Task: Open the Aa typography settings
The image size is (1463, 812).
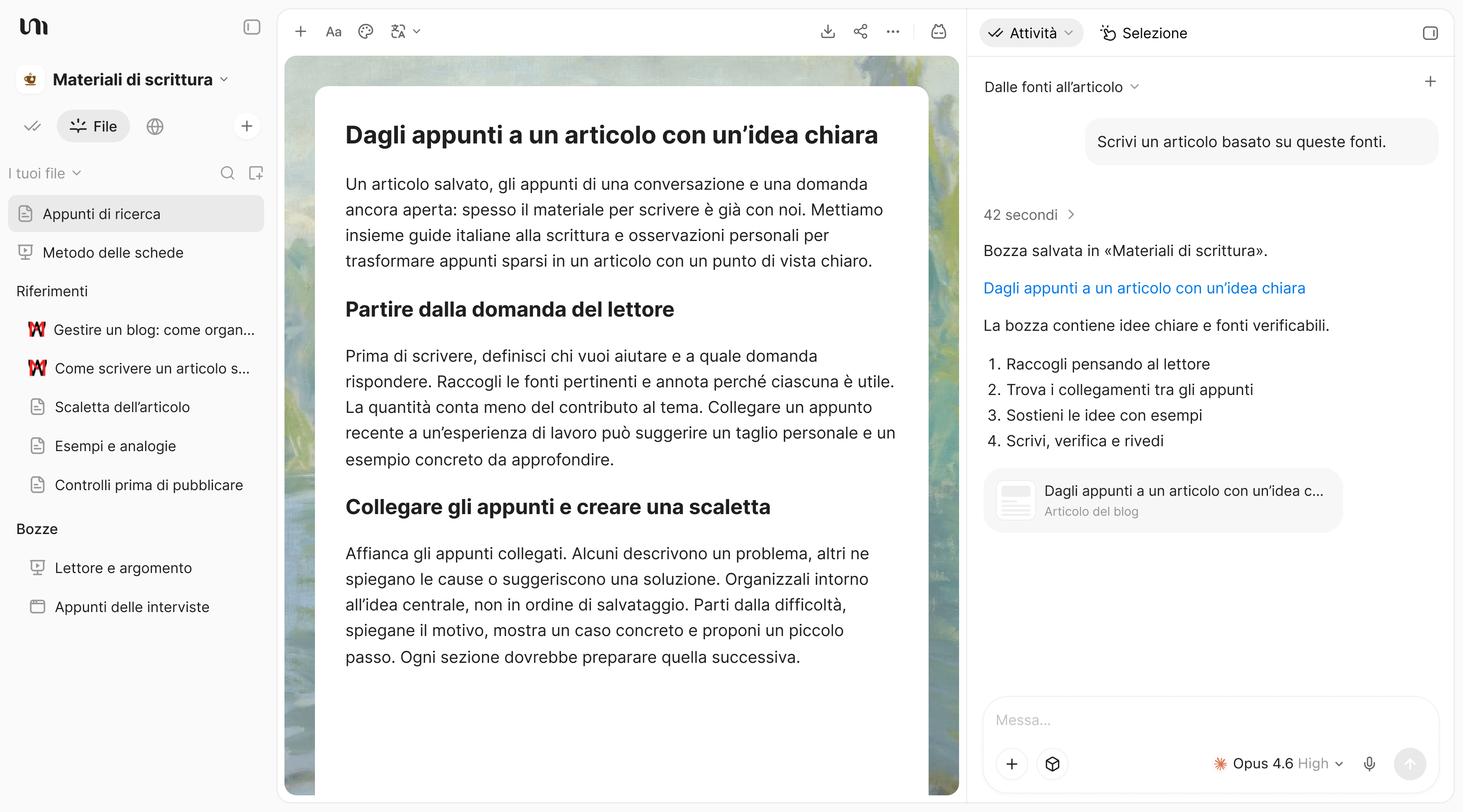Action: 333,32
